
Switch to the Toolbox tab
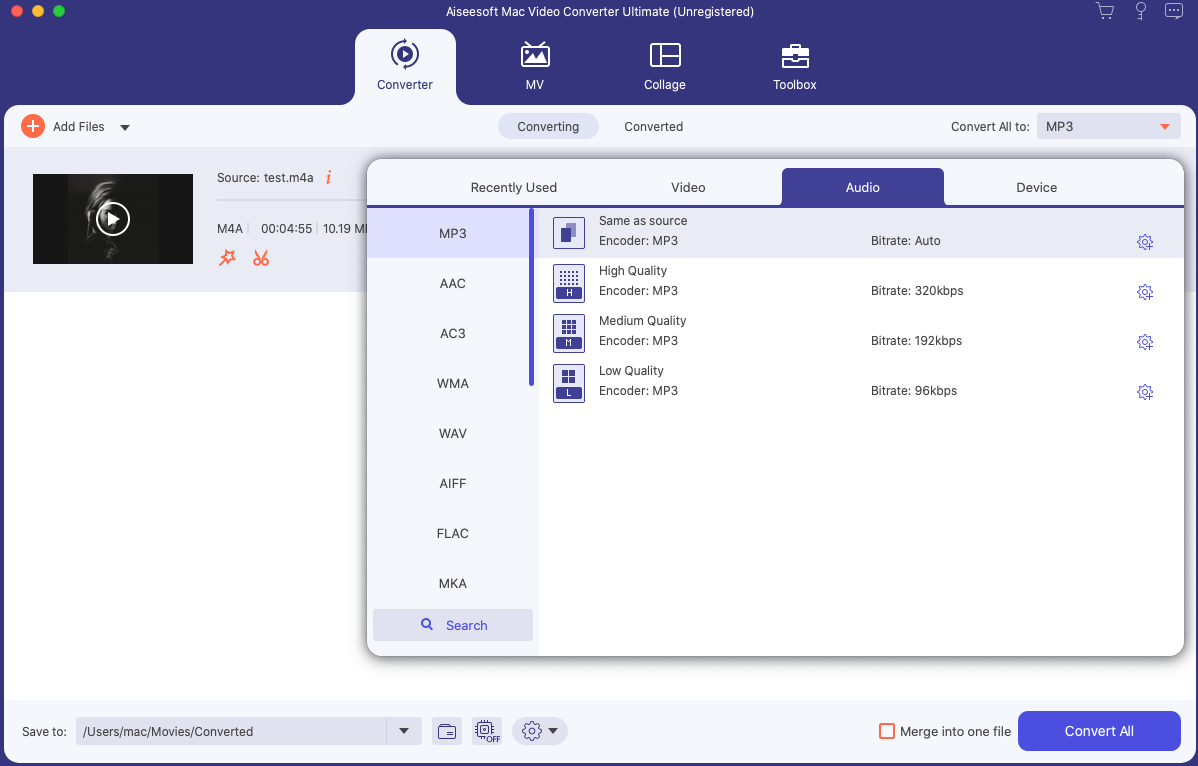click(x=795, y=66)
